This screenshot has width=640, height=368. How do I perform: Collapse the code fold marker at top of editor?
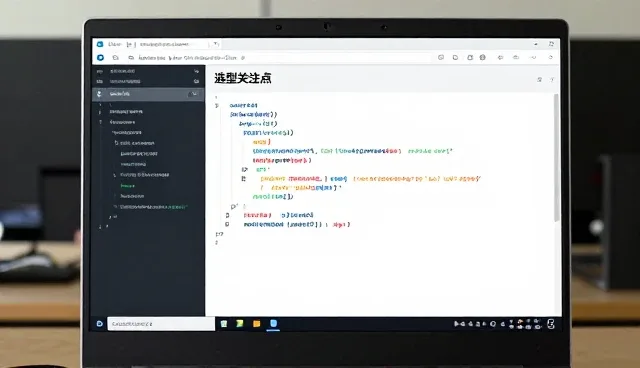click(x=217, y=105)
